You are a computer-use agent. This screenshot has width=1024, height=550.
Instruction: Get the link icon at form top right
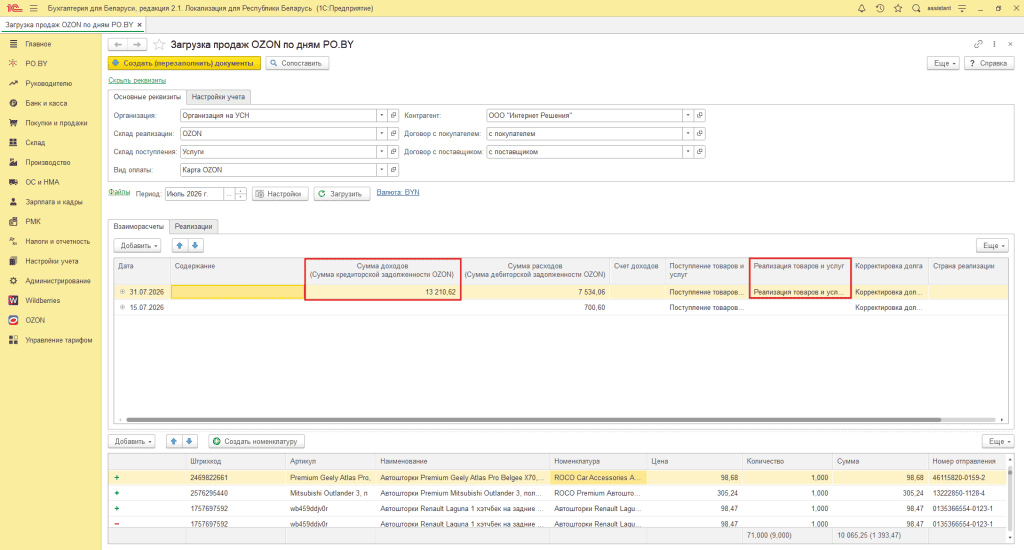(978, 44)
